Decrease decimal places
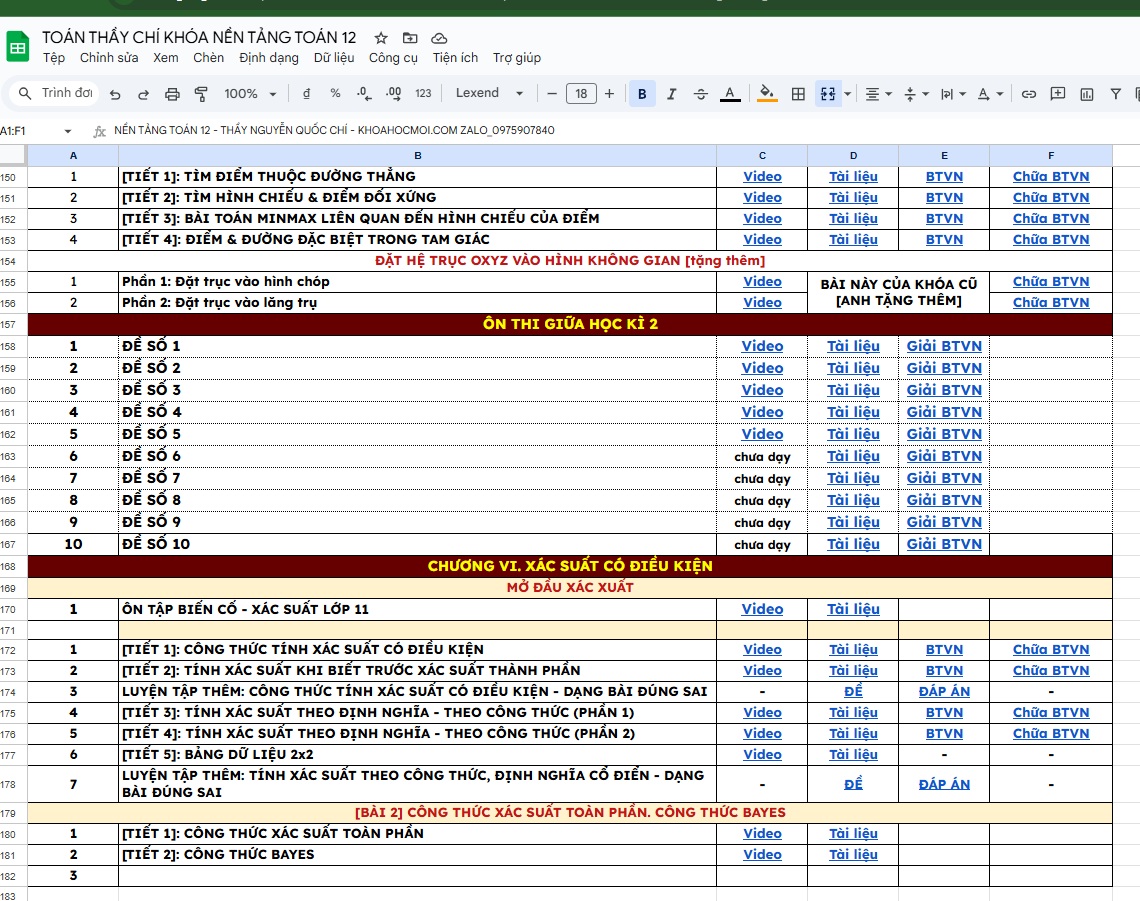The height and width of the screenshot is (901, 1140). click(x=364, y=93)
